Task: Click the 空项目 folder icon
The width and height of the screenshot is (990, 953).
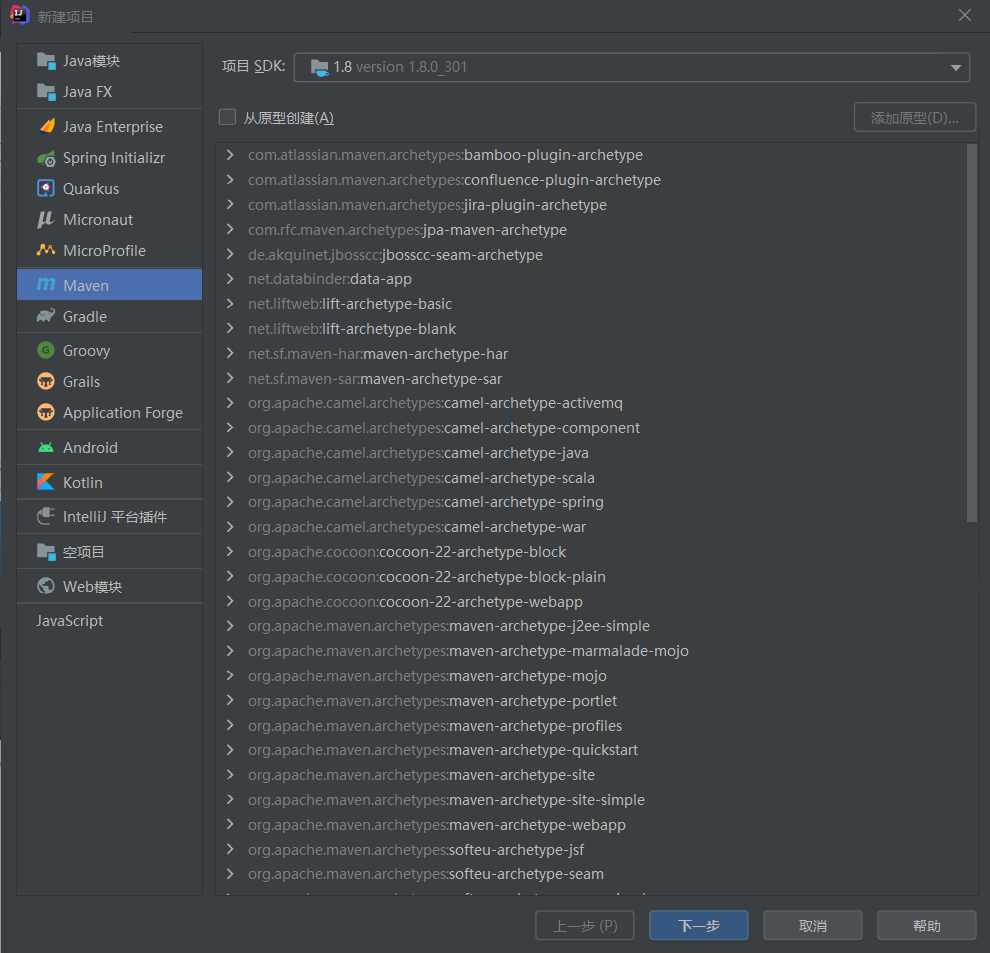Action: pos(46,551)
